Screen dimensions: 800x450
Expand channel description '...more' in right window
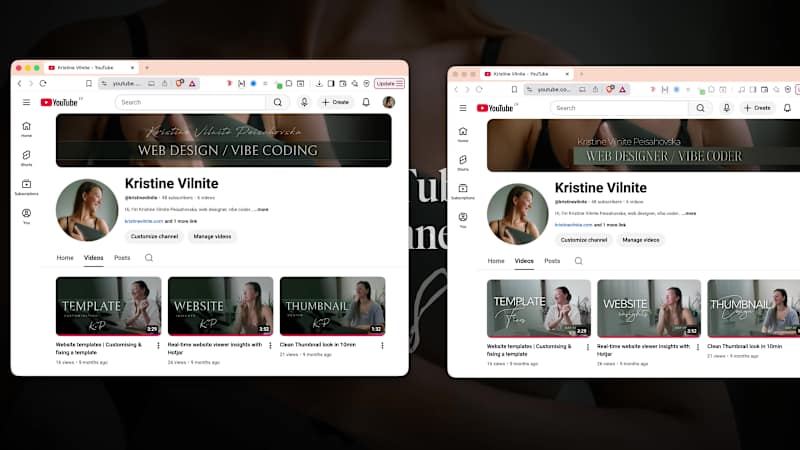click(x=689, y=214)
